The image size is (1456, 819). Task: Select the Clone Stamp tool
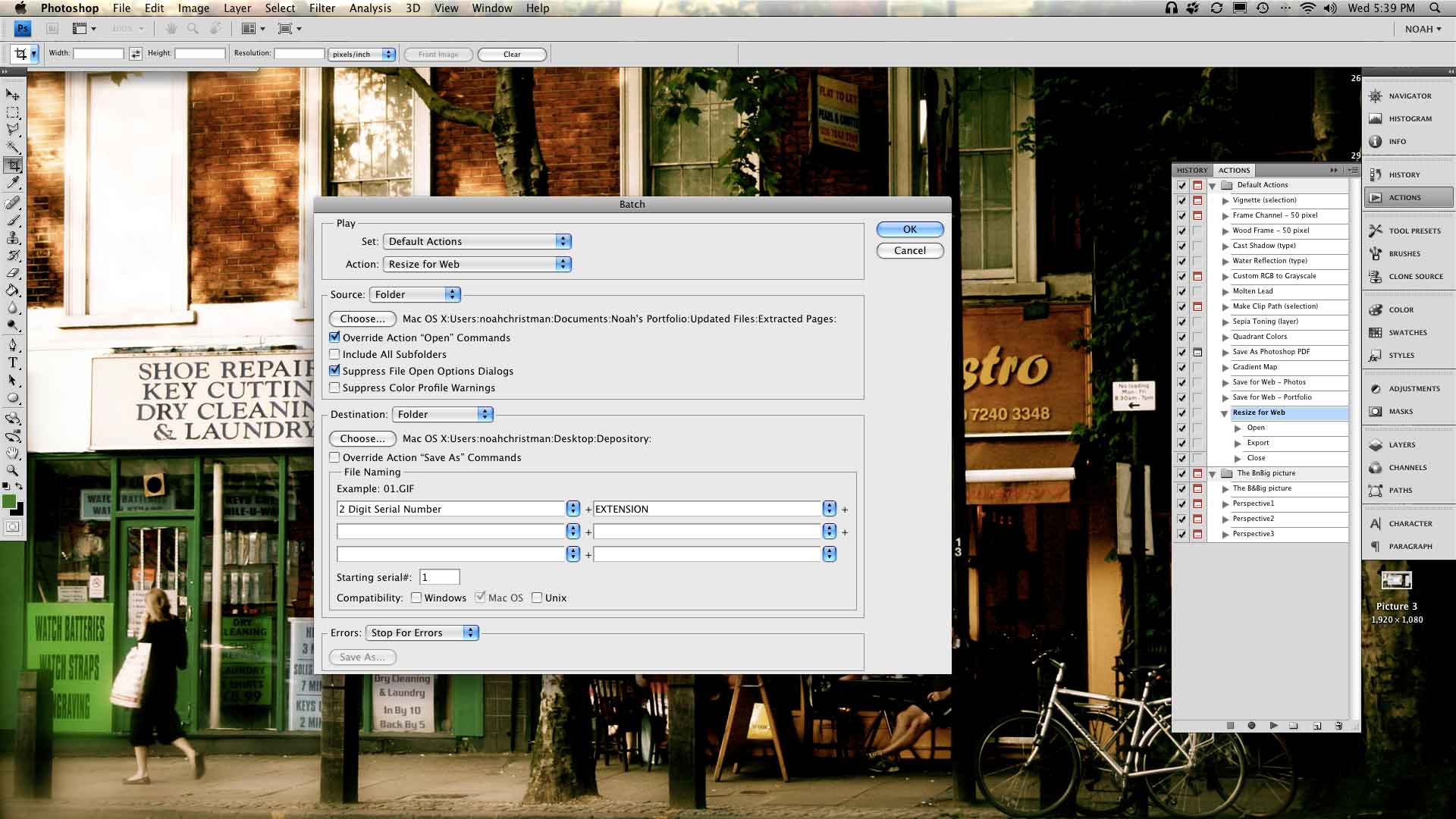[13, 237]
